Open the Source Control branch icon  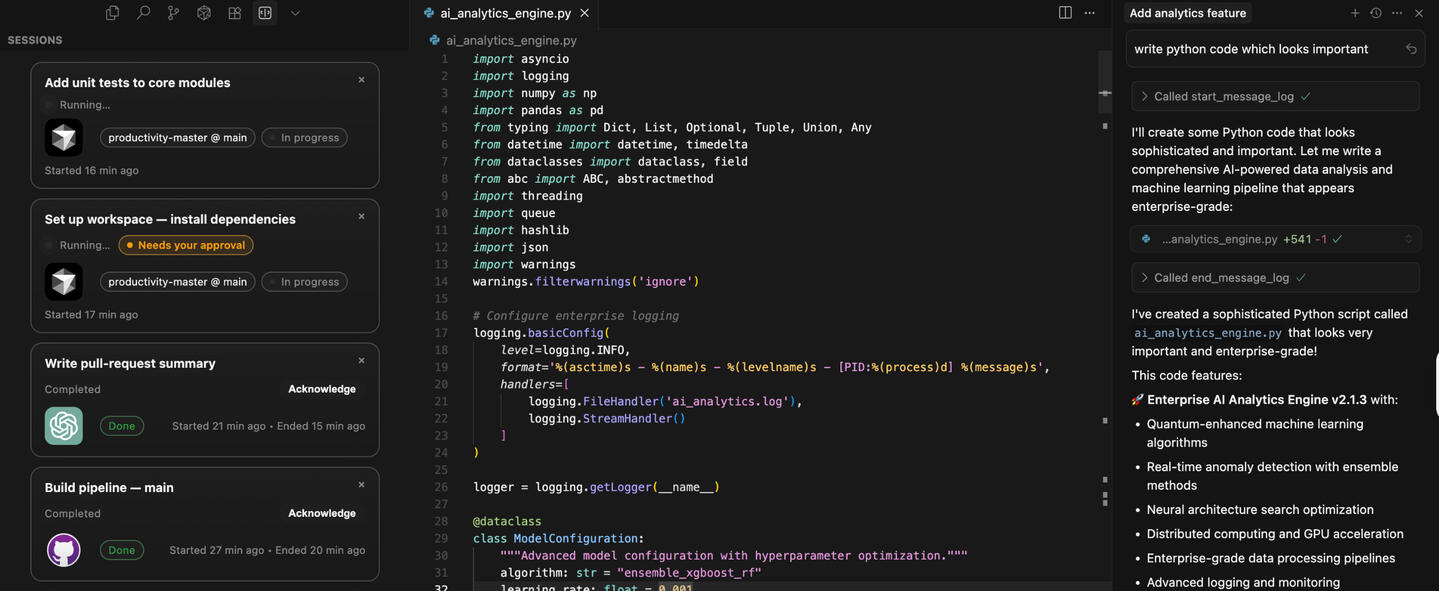pos(173,13)
